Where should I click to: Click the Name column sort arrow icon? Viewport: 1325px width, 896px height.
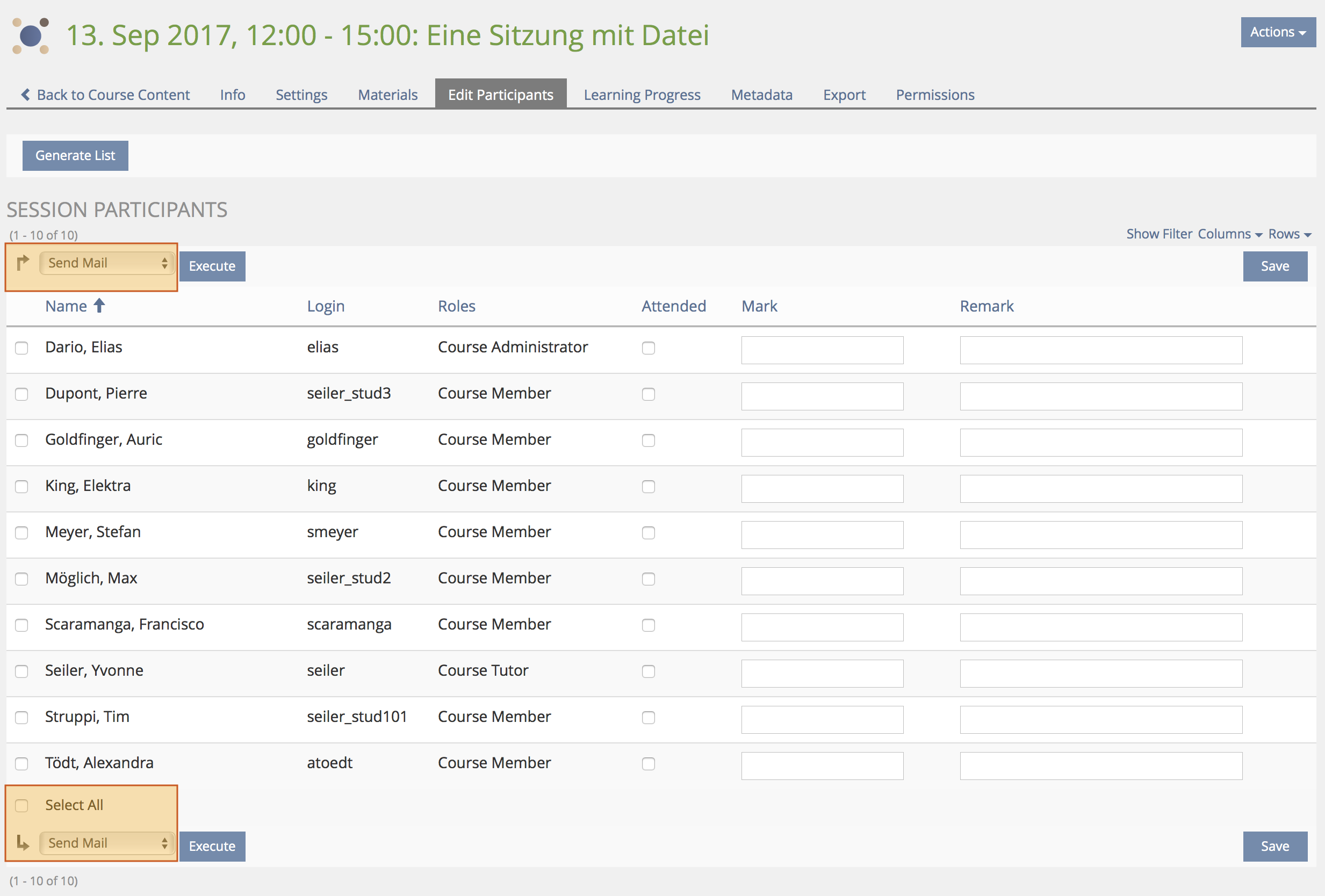[x=99, y=306]
